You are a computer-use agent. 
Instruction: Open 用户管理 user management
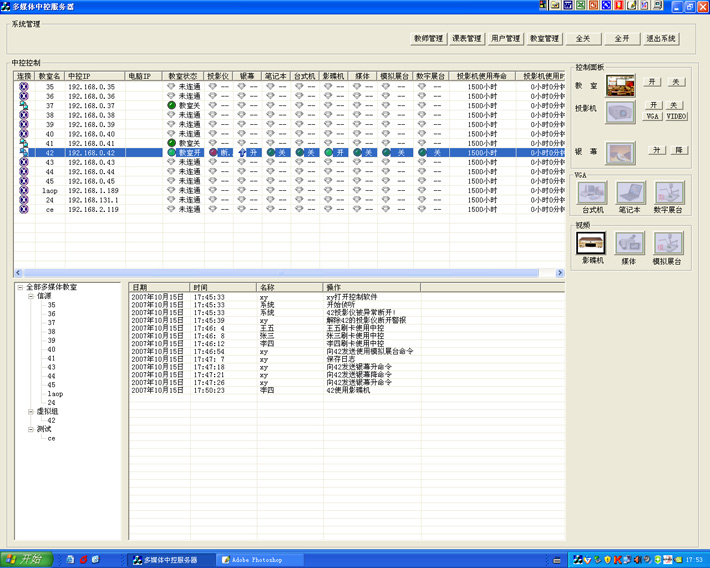point(505,39)
